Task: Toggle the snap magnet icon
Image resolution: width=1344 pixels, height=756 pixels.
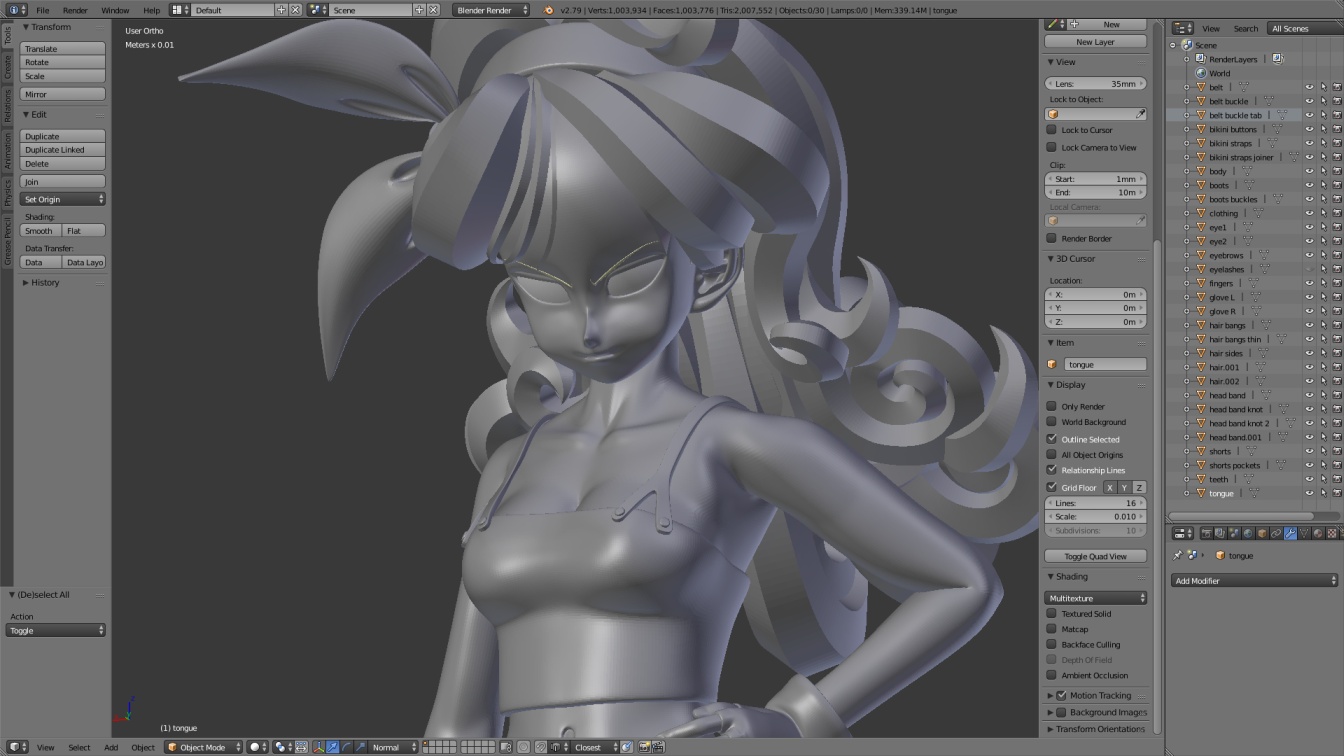Action: click(x=540, y=747)
